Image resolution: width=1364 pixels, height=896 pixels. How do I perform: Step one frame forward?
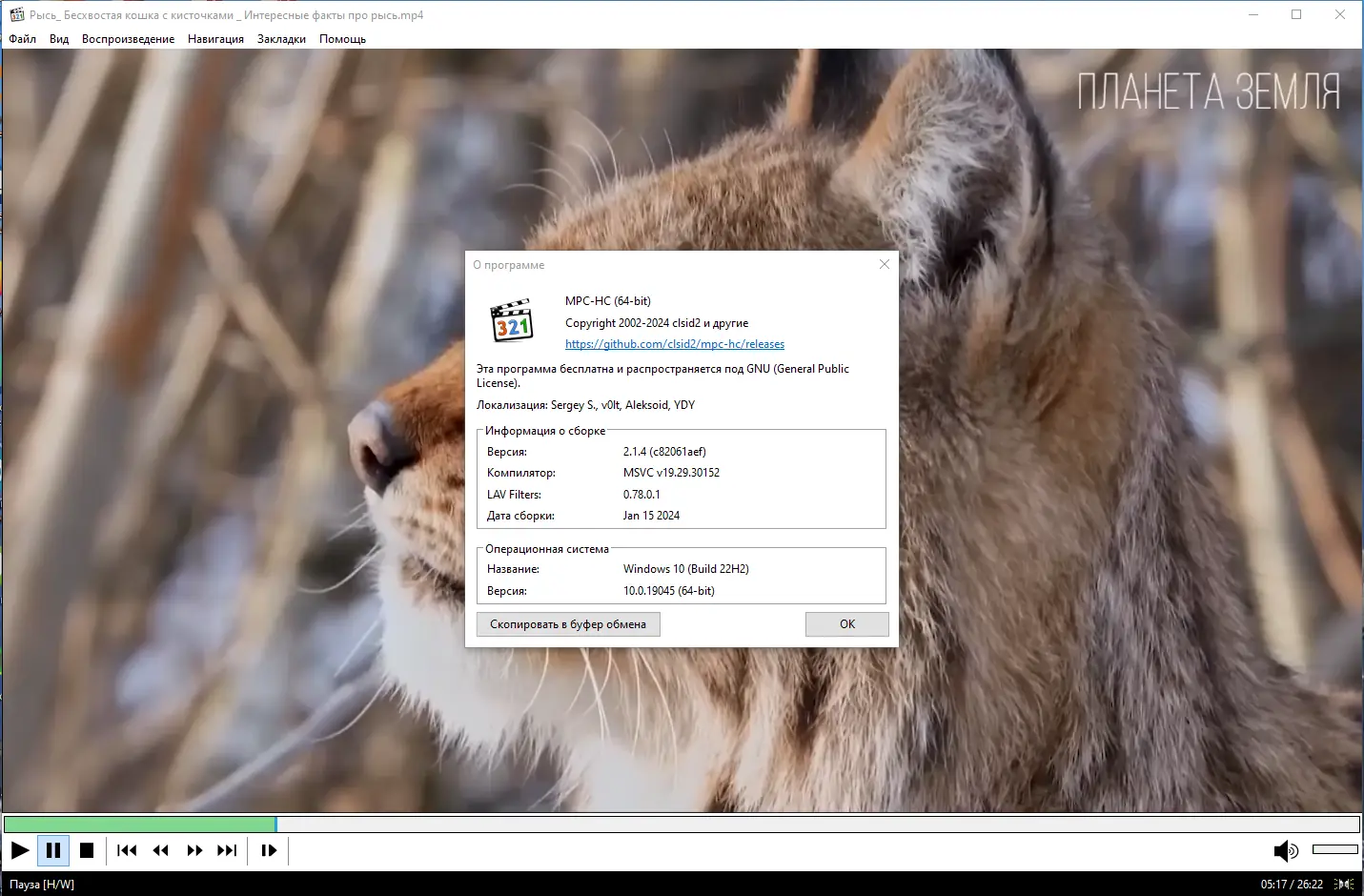tap(268, 850)
